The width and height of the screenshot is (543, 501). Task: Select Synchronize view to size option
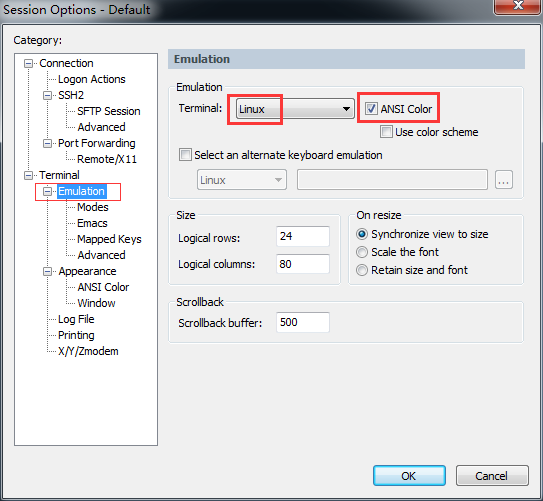click(362, 234)
